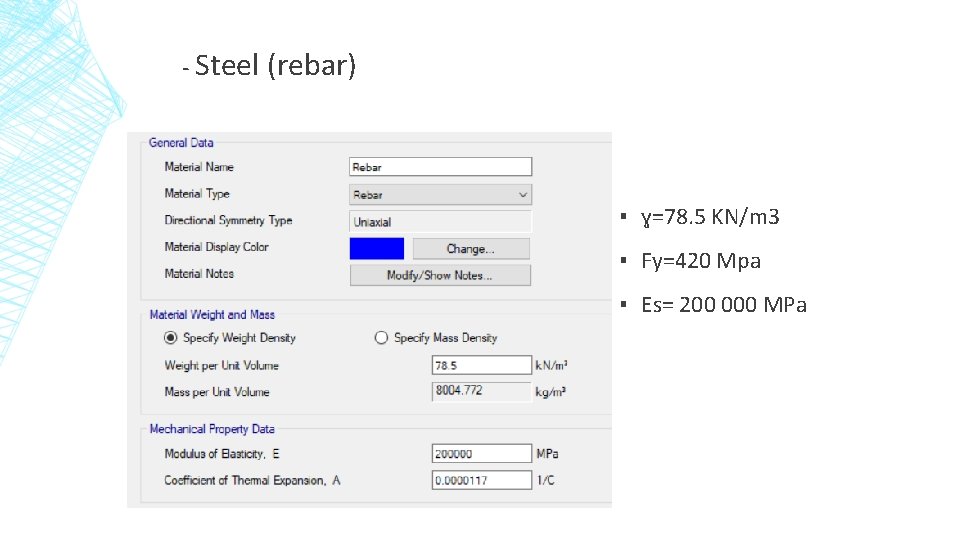The width and height of the screenshot is (960, 540).
Task: Click the 'Fy=420 Mpa' bullet text
Action: pyautogui.click(x=701, y=261)
